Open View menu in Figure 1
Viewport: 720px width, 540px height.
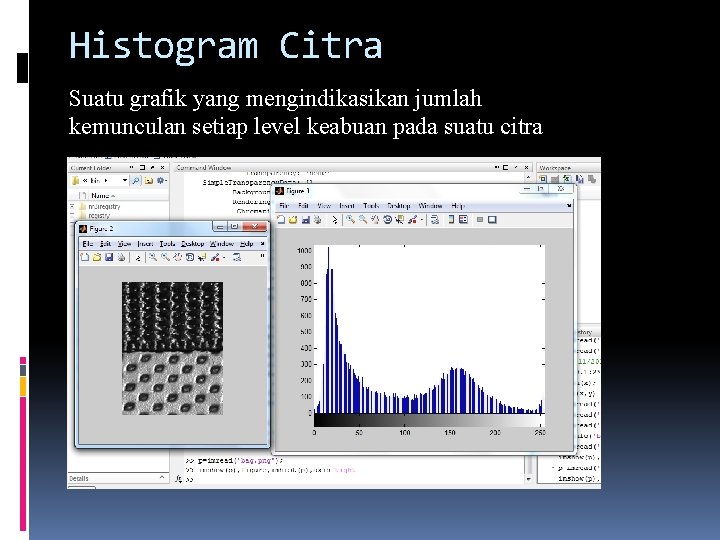(x=324, y=206)
